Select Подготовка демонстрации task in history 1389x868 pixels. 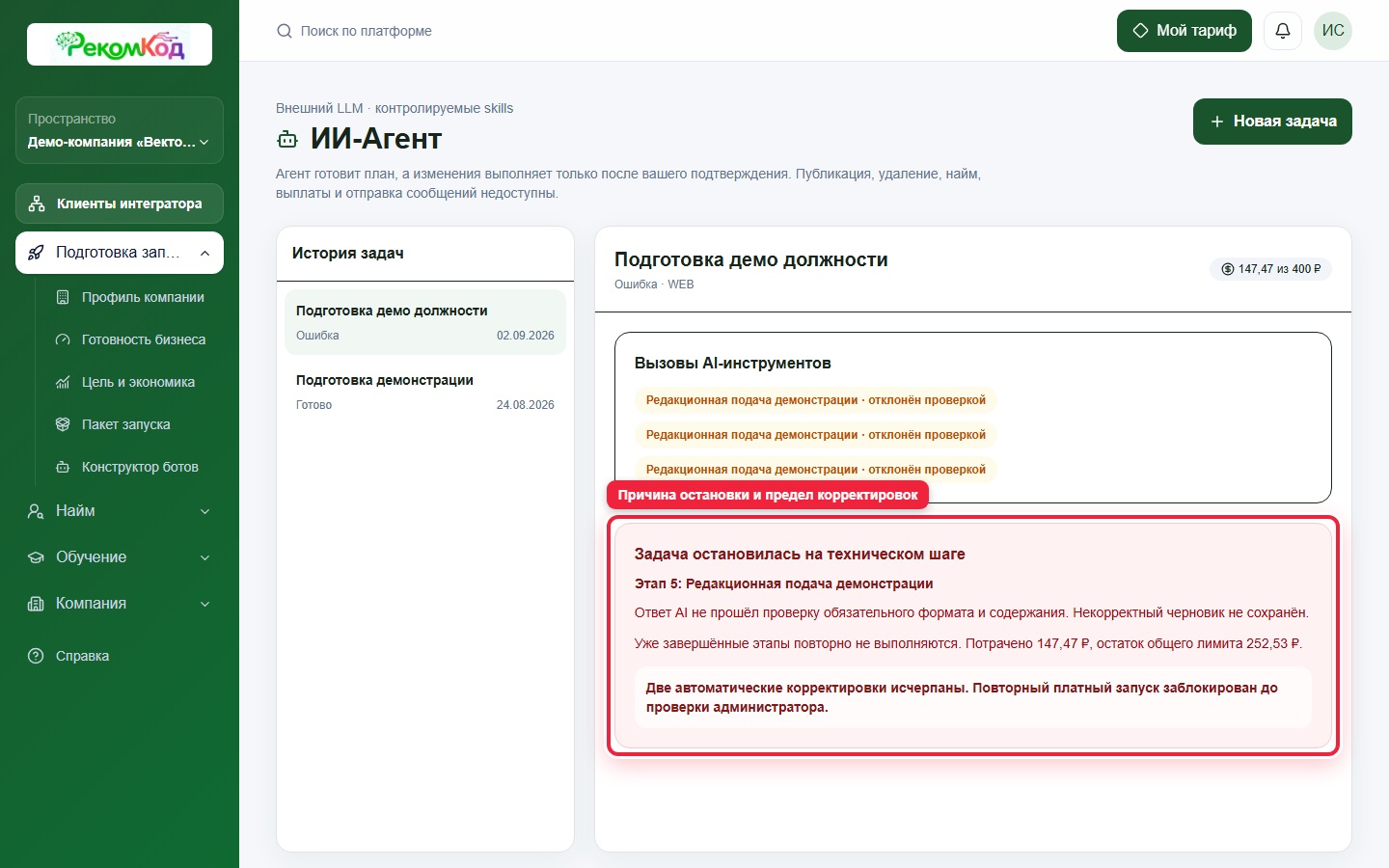pos(425,392)
